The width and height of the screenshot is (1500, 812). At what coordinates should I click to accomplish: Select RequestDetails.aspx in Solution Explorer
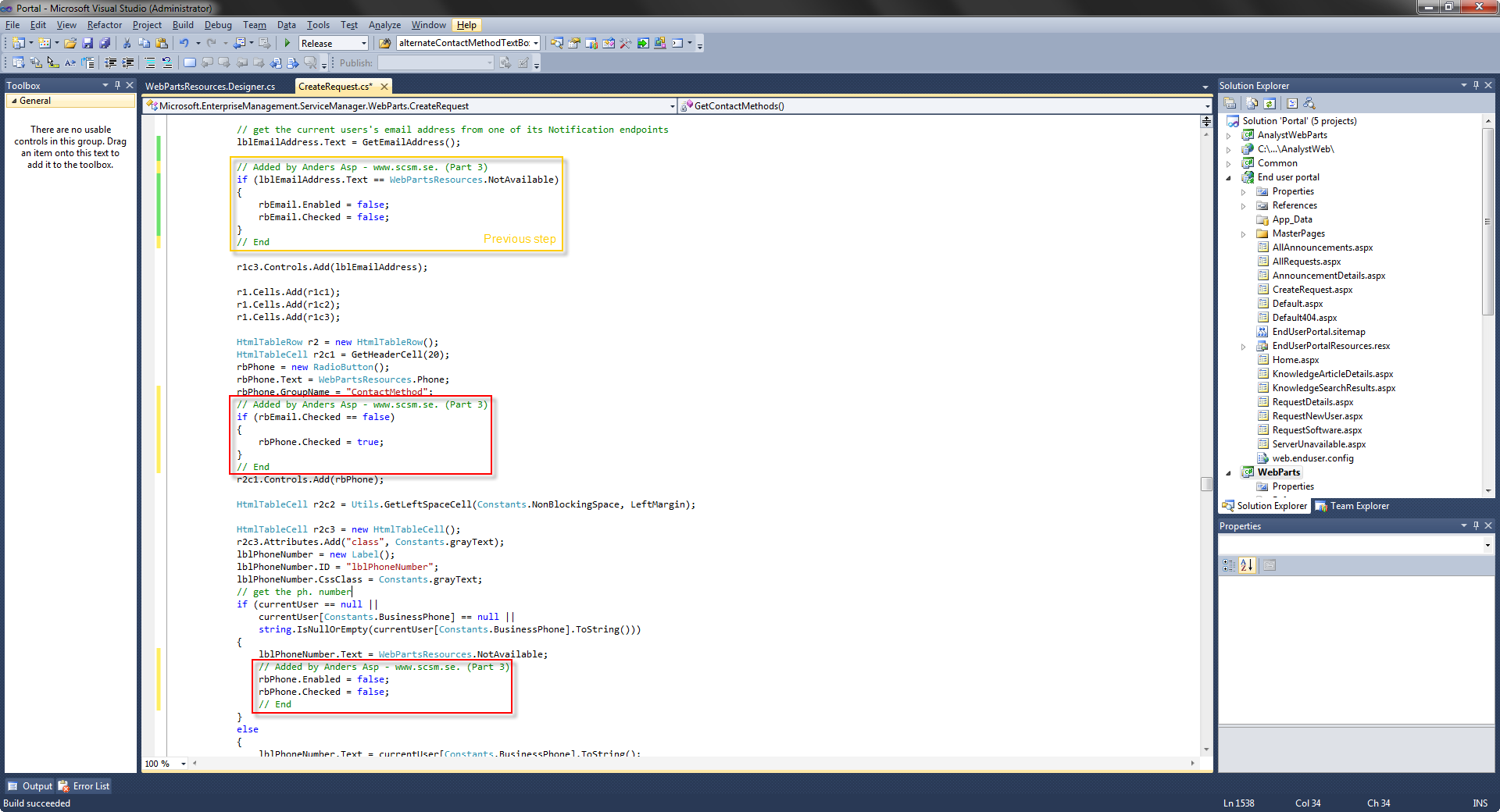tap(1312, 402)
